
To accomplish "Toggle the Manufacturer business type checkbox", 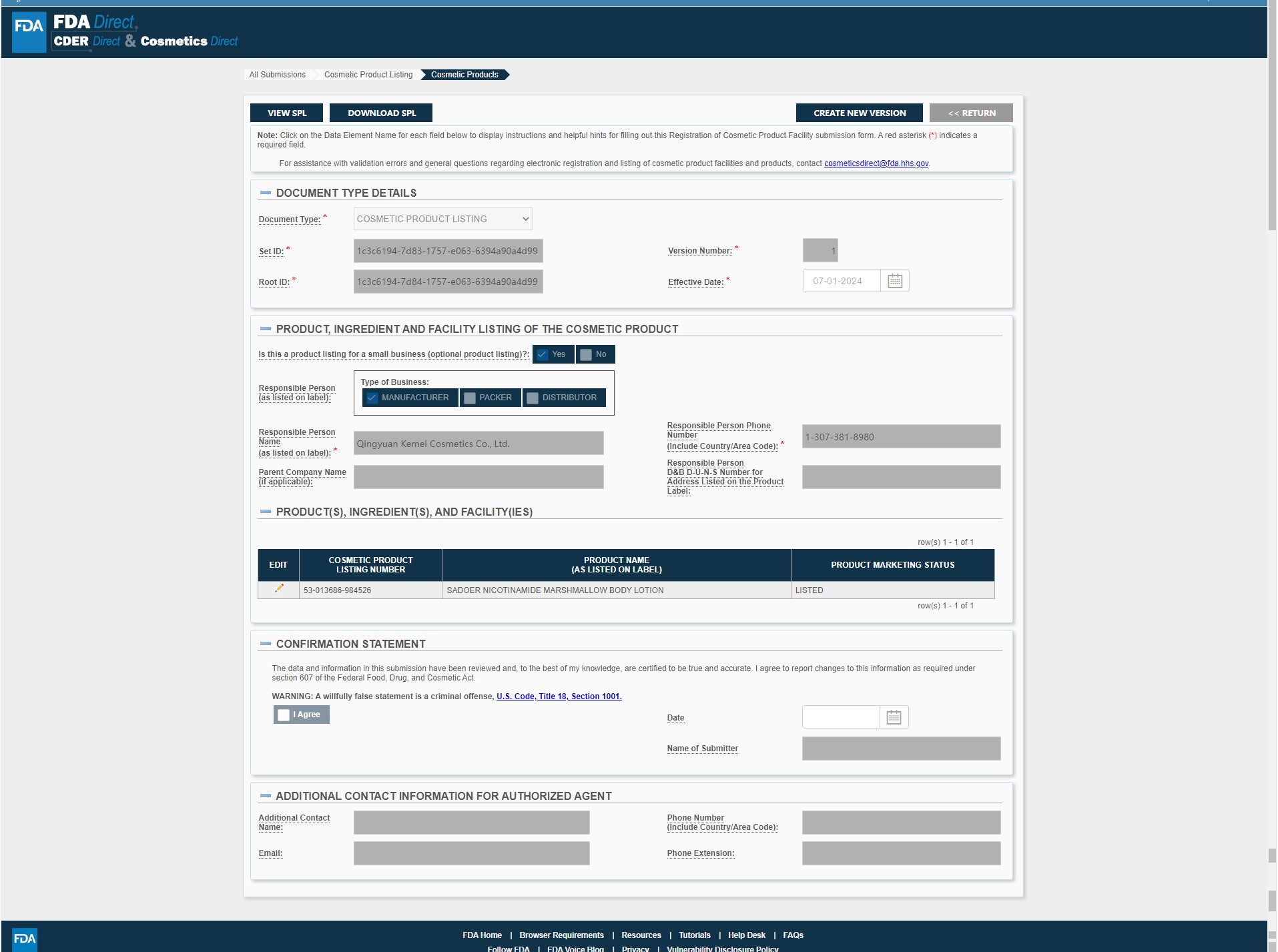I will click(x=372, y=398).
